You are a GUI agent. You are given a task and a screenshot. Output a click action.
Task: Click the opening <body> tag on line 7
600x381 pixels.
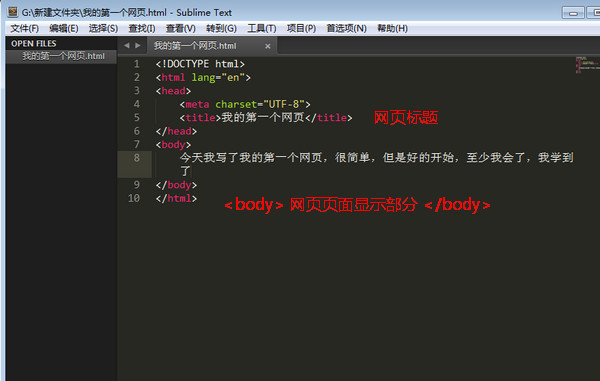[x=173, y=145]
